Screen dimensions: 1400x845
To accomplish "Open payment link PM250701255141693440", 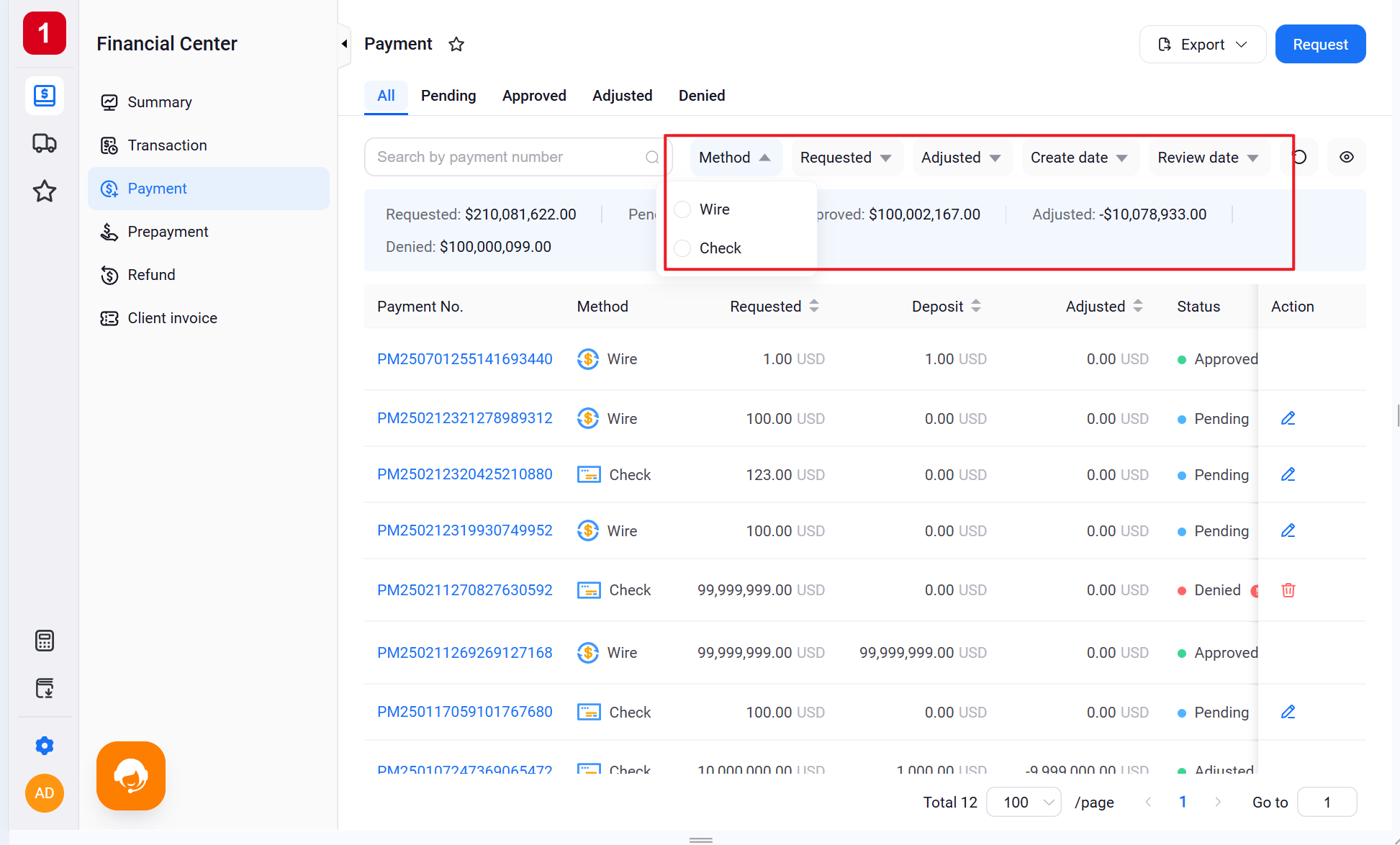I will pos(465,359).
